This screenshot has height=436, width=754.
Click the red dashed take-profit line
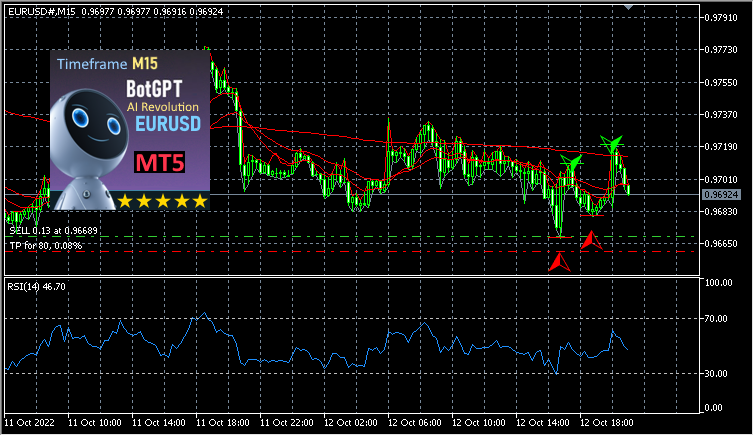click(x=350, y=252)
